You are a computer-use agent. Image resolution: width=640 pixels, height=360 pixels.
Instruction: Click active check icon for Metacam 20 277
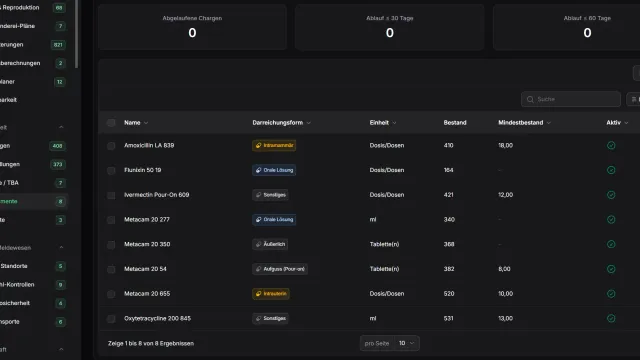coord(611,220)
